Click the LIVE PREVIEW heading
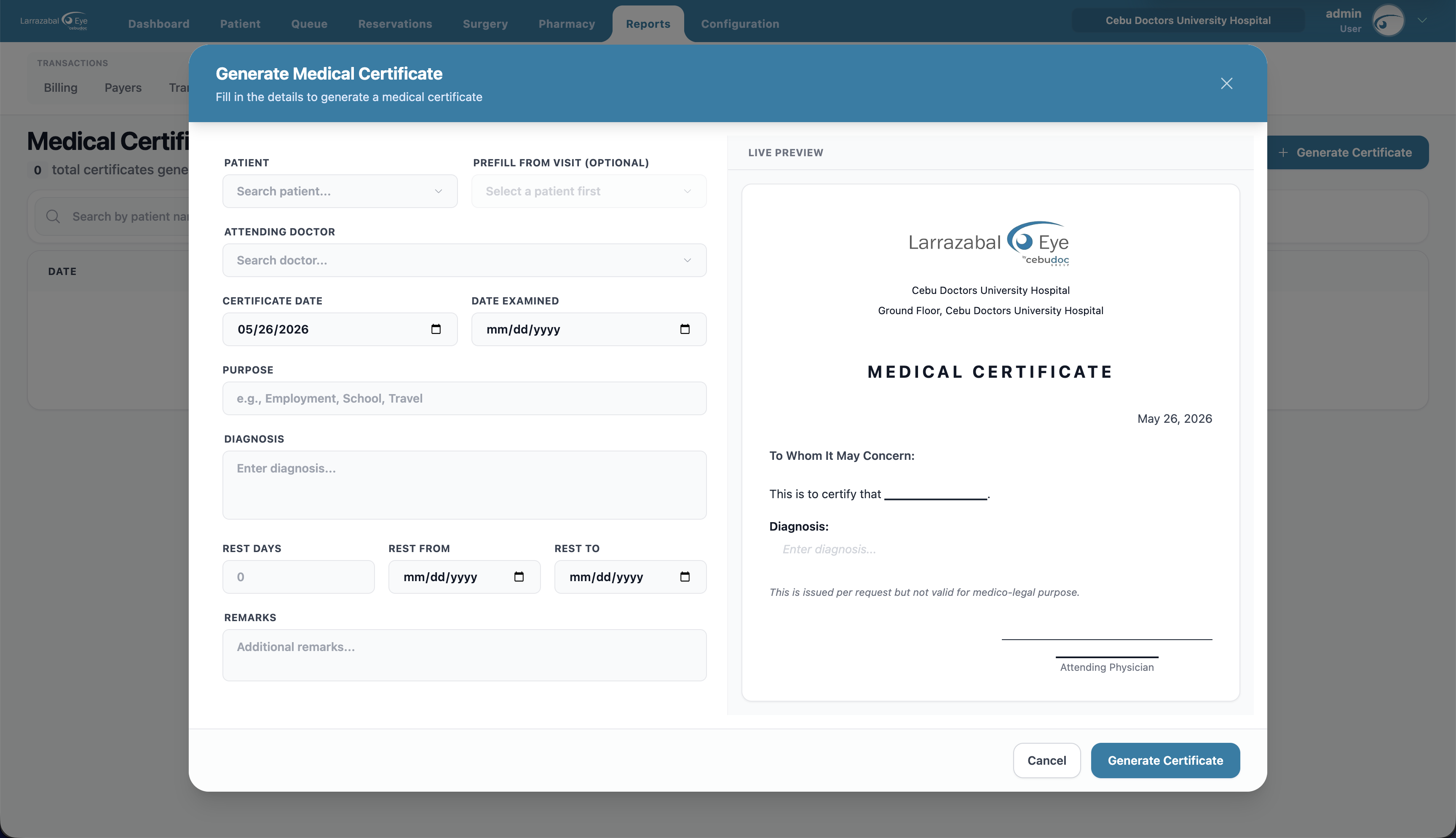The width and height of the screenshot is (1456, 838). [x=785, y=152]
